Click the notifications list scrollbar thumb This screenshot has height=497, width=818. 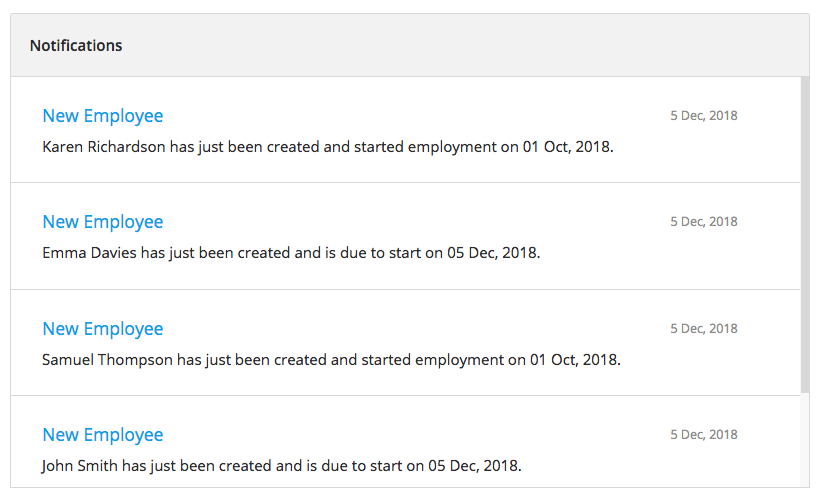point(805,235)
